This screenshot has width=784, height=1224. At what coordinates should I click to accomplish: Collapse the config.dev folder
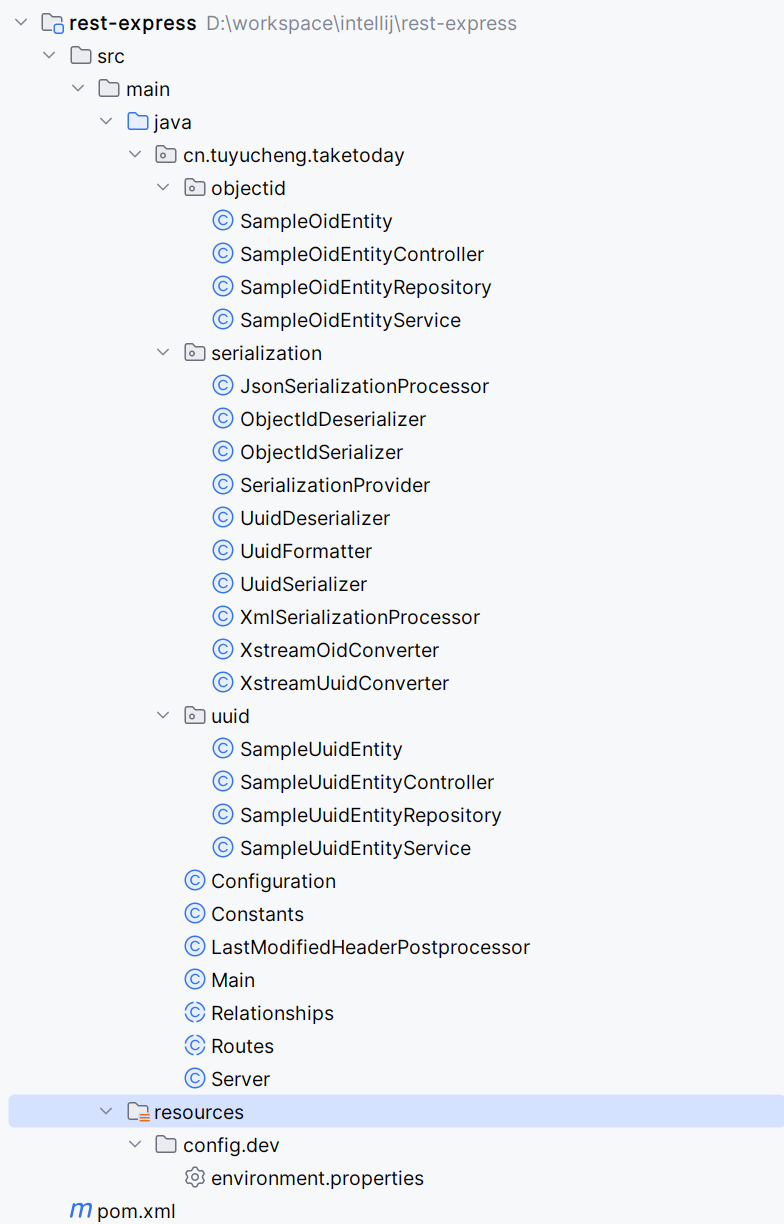tap(136, 1145)
